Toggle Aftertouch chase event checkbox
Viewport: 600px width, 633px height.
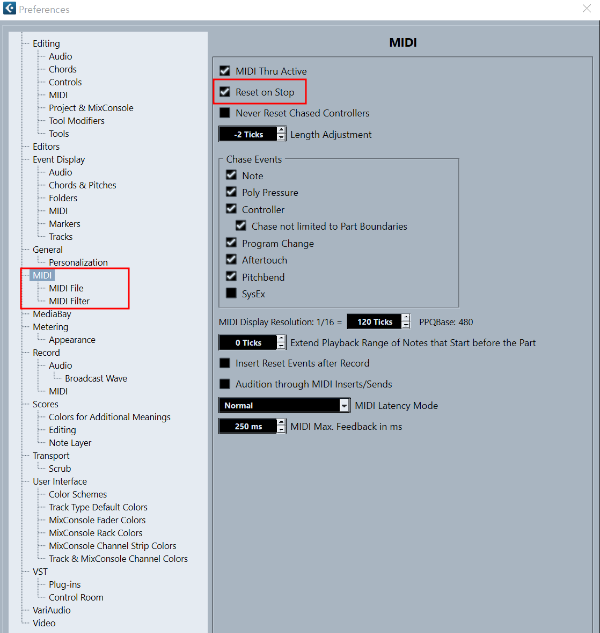[231, 260]
